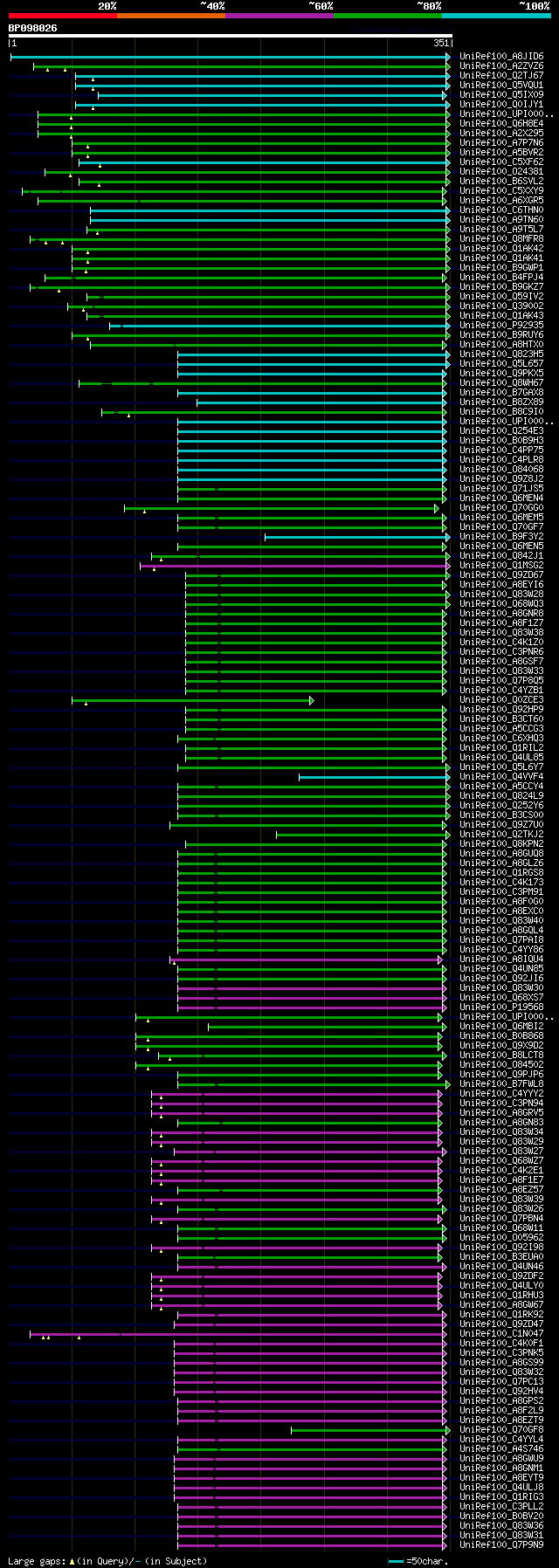Select label UniRef100_O24381

tap(501, 172)
